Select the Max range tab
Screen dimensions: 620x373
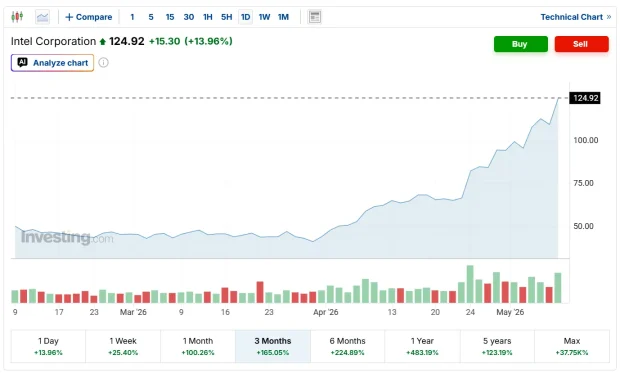(x=572, y=346)
